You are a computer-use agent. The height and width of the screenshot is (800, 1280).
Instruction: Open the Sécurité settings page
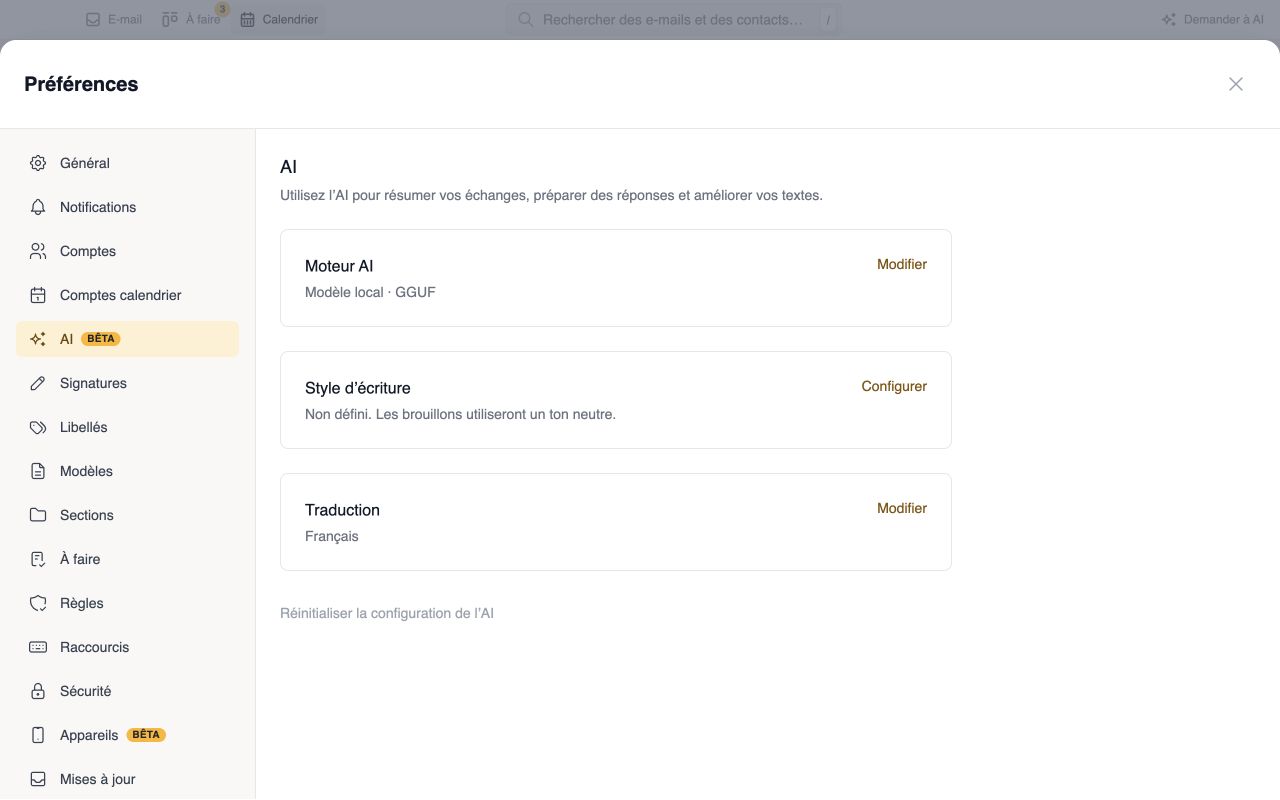pyautogui.click(x=127, y=691)
